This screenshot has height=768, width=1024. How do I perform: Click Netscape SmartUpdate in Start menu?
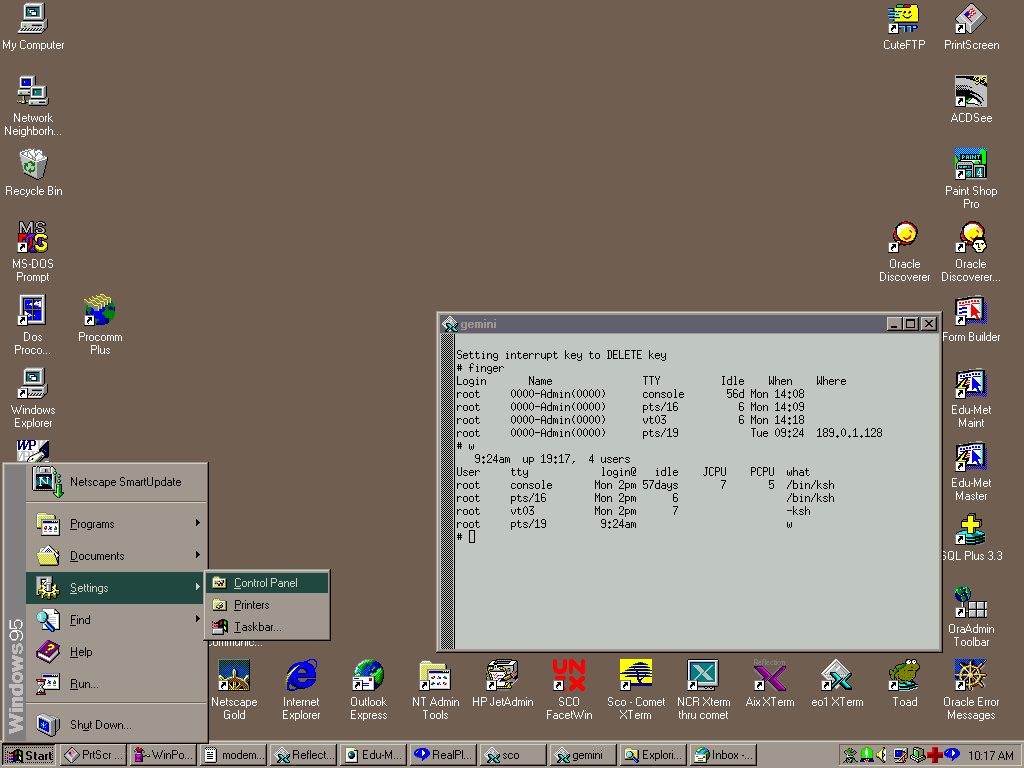click(116, 482)
